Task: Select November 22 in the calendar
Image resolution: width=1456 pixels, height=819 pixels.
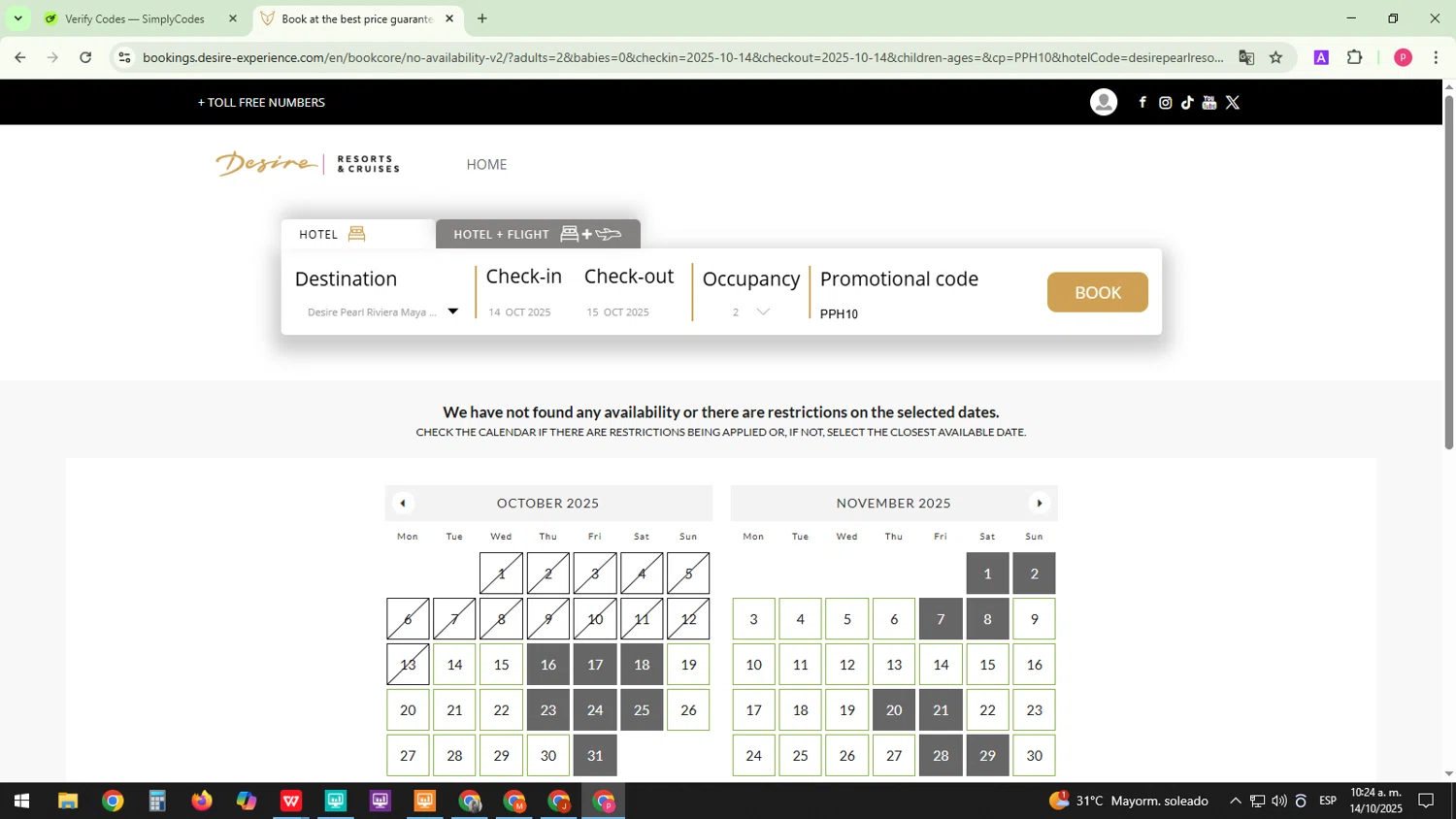Action: [x=987, y=710]
